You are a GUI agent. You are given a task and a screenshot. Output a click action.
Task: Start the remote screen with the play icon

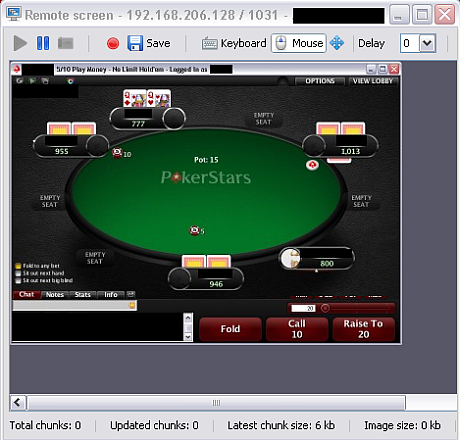coord(20,43)
